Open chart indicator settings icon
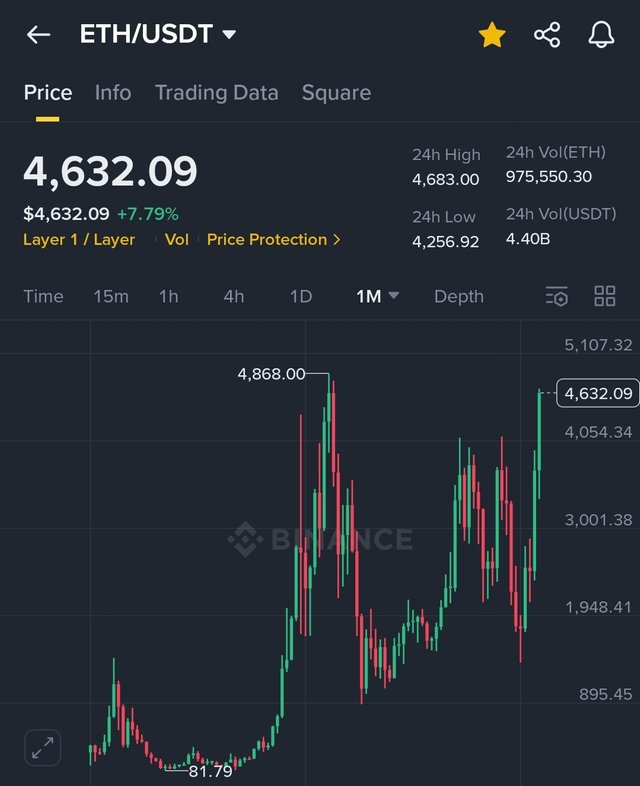This screenshot has width=640, height=786. click(556, 296)
